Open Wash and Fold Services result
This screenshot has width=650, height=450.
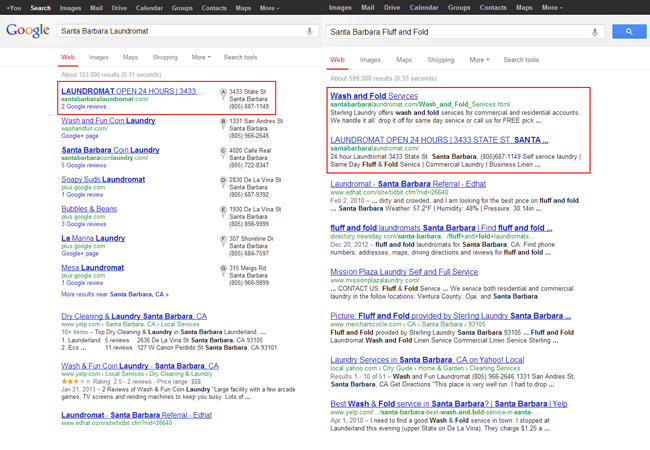point(374,96)
